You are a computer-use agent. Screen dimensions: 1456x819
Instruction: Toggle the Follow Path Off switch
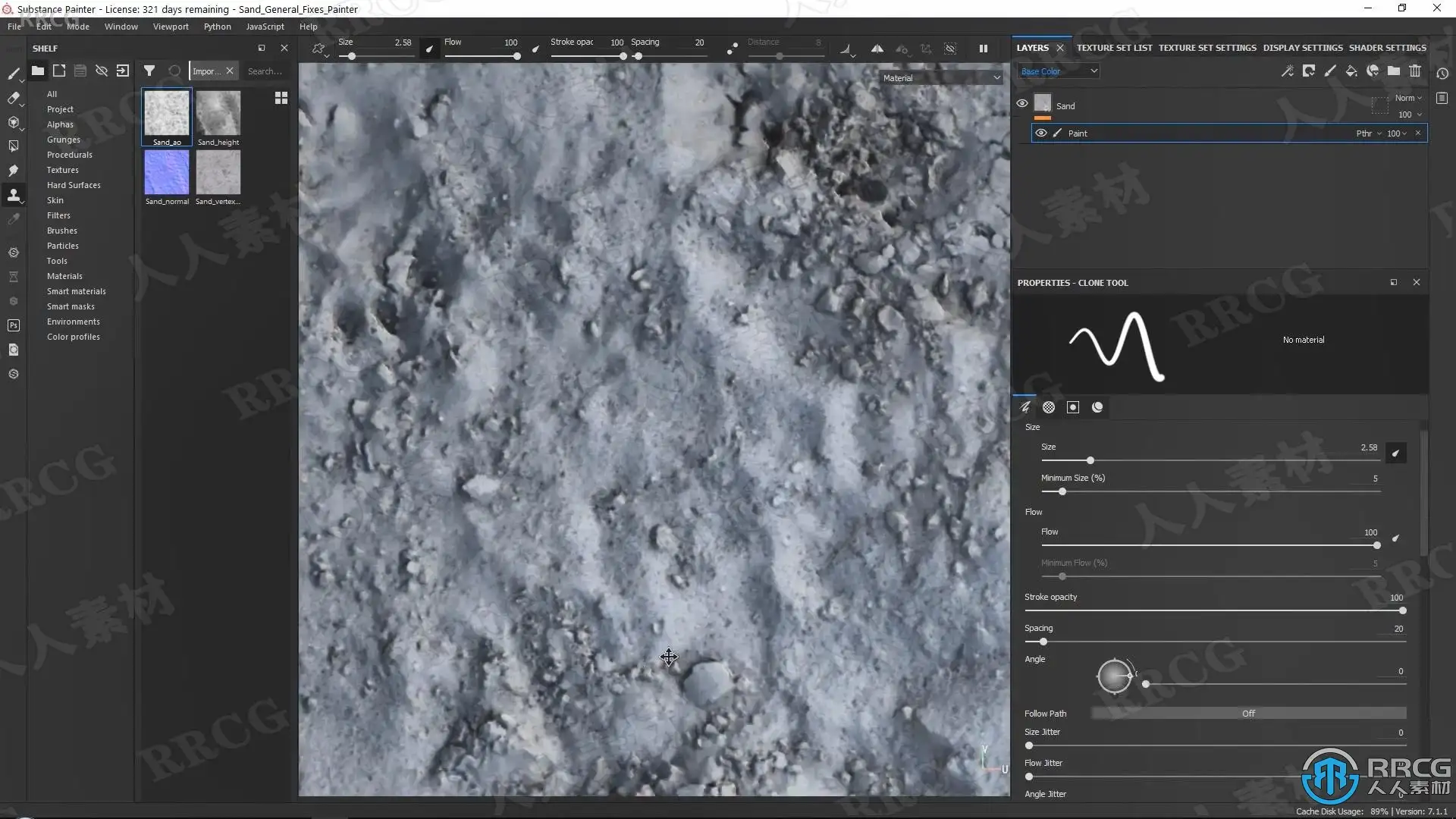point(1248,714)
